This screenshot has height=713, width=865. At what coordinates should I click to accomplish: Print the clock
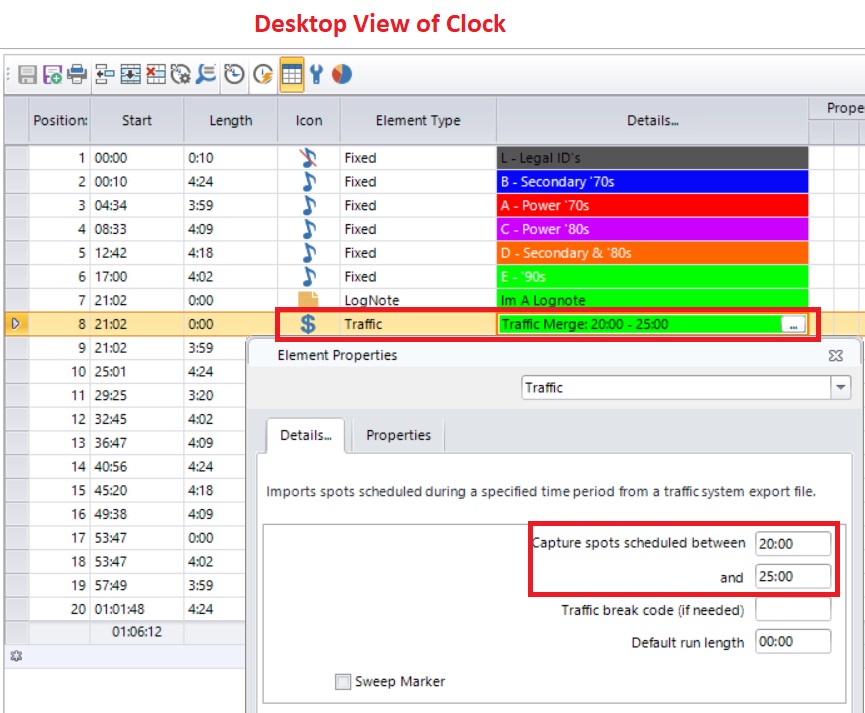(79, 74)
